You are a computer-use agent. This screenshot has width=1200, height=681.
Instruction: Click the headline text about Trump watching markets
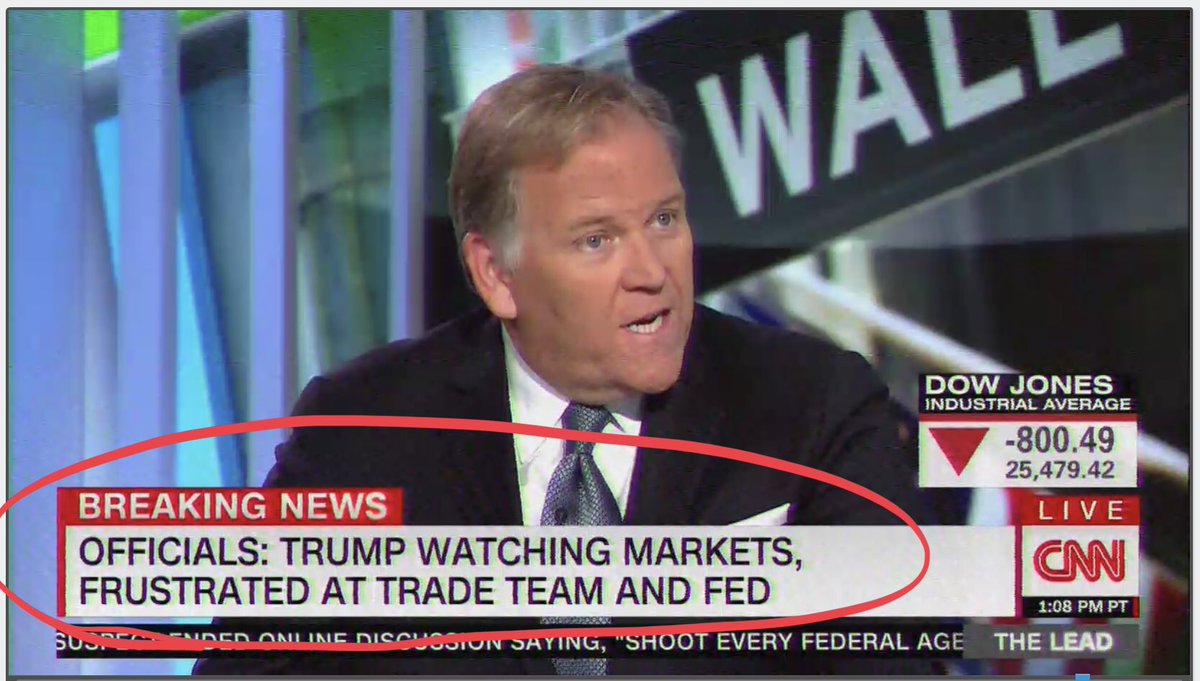point(440,571)
